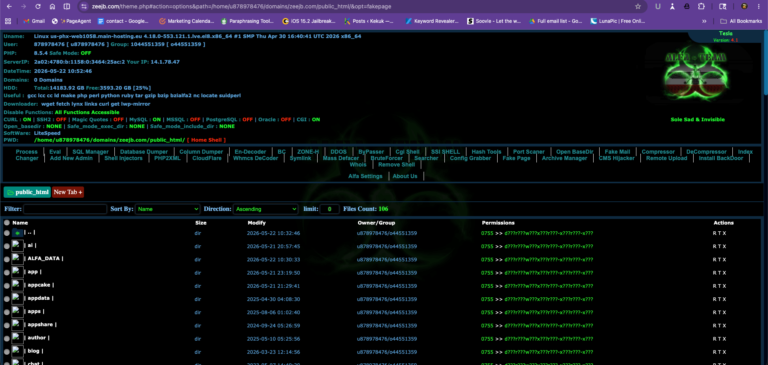
Task: Click the Modify column header
Action: pos(256,223)
